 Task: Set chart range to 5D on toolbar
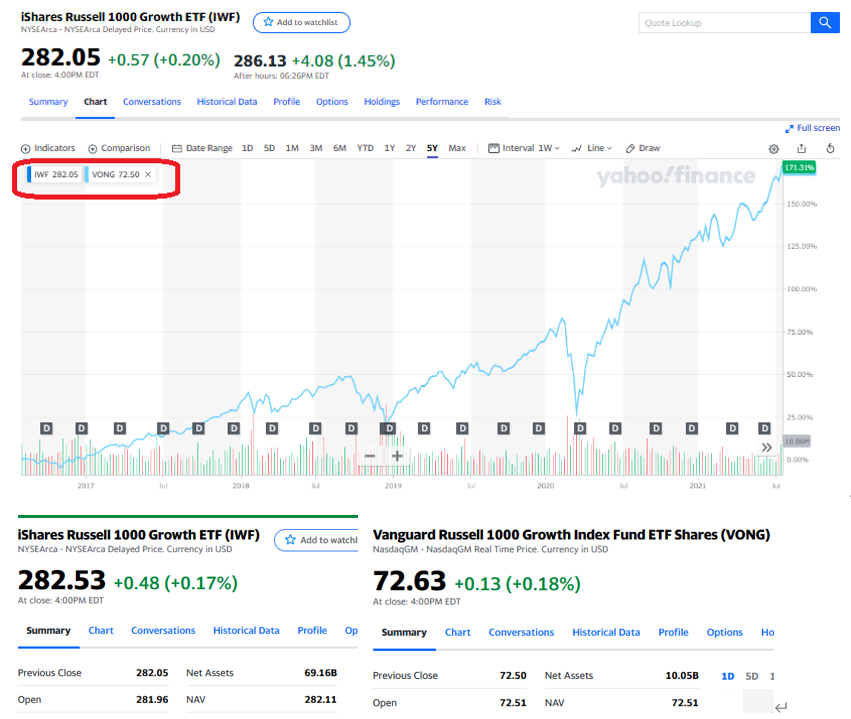pos(269,148)
